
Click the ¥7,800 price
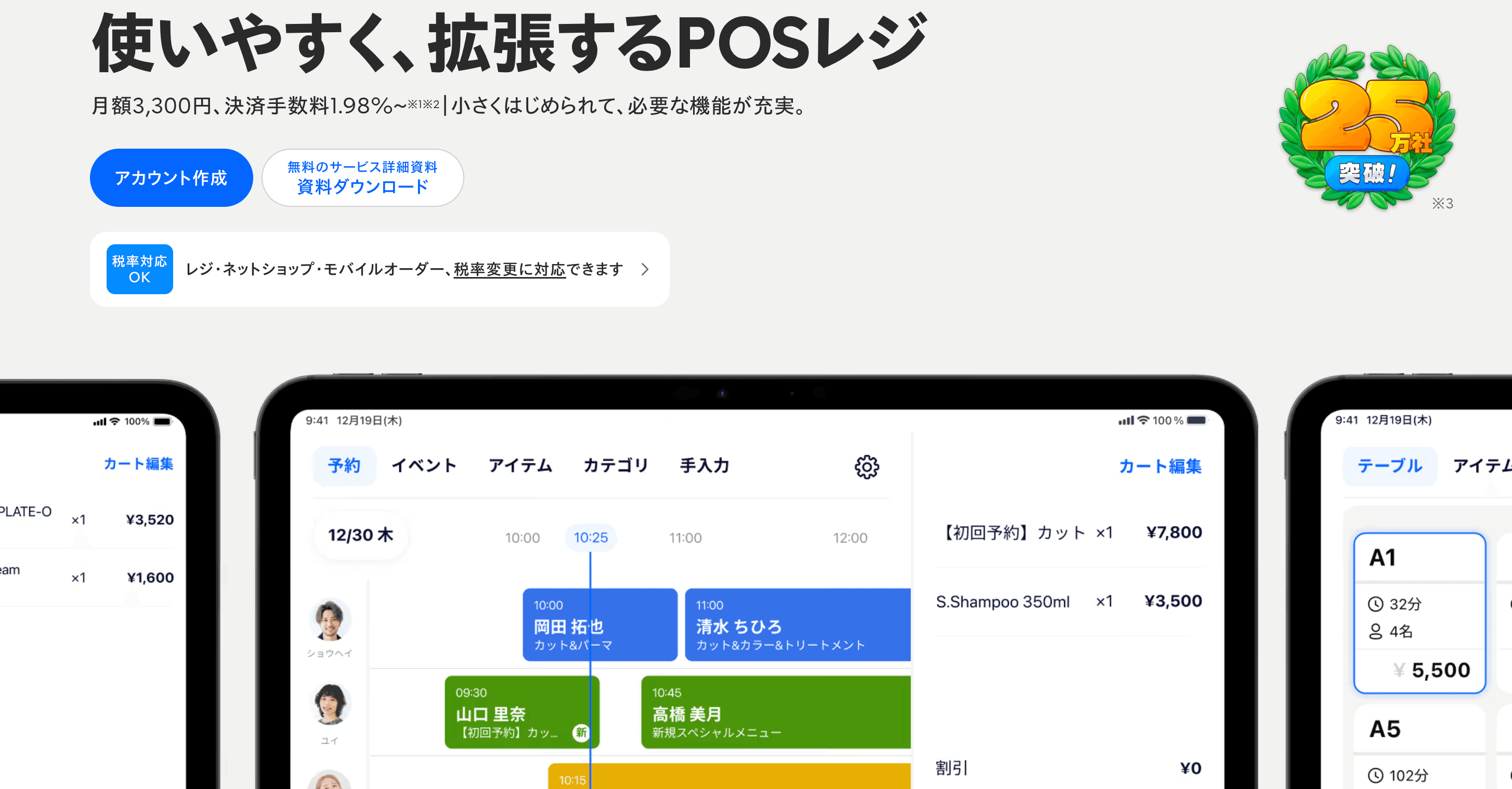pos(1174,533)
